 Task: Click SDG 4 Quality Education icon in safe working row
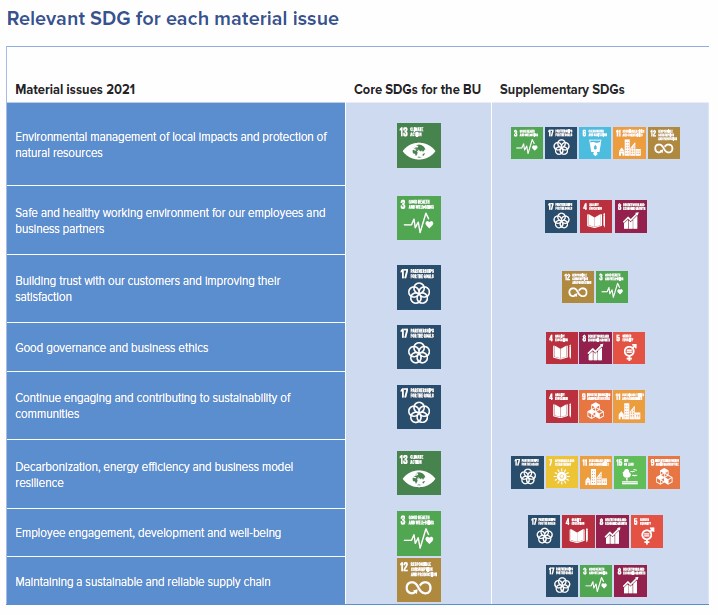point(596,216)
